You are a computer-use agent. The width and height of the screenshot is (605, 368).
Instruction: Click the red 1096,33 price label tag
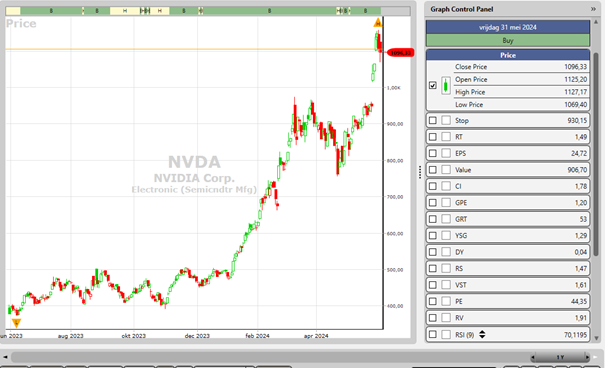[400, 52]
